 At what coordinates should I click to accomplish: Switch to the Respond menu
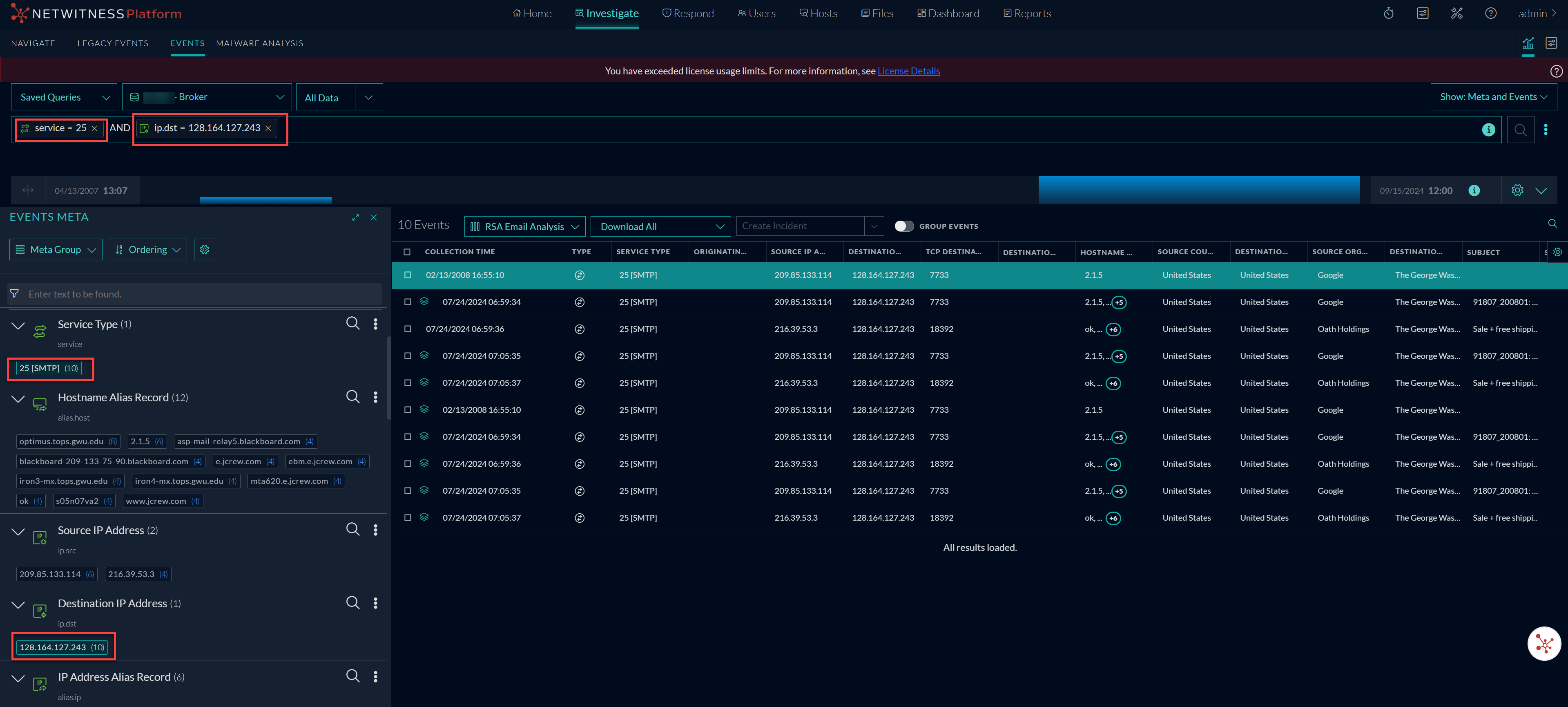(688, 13)
